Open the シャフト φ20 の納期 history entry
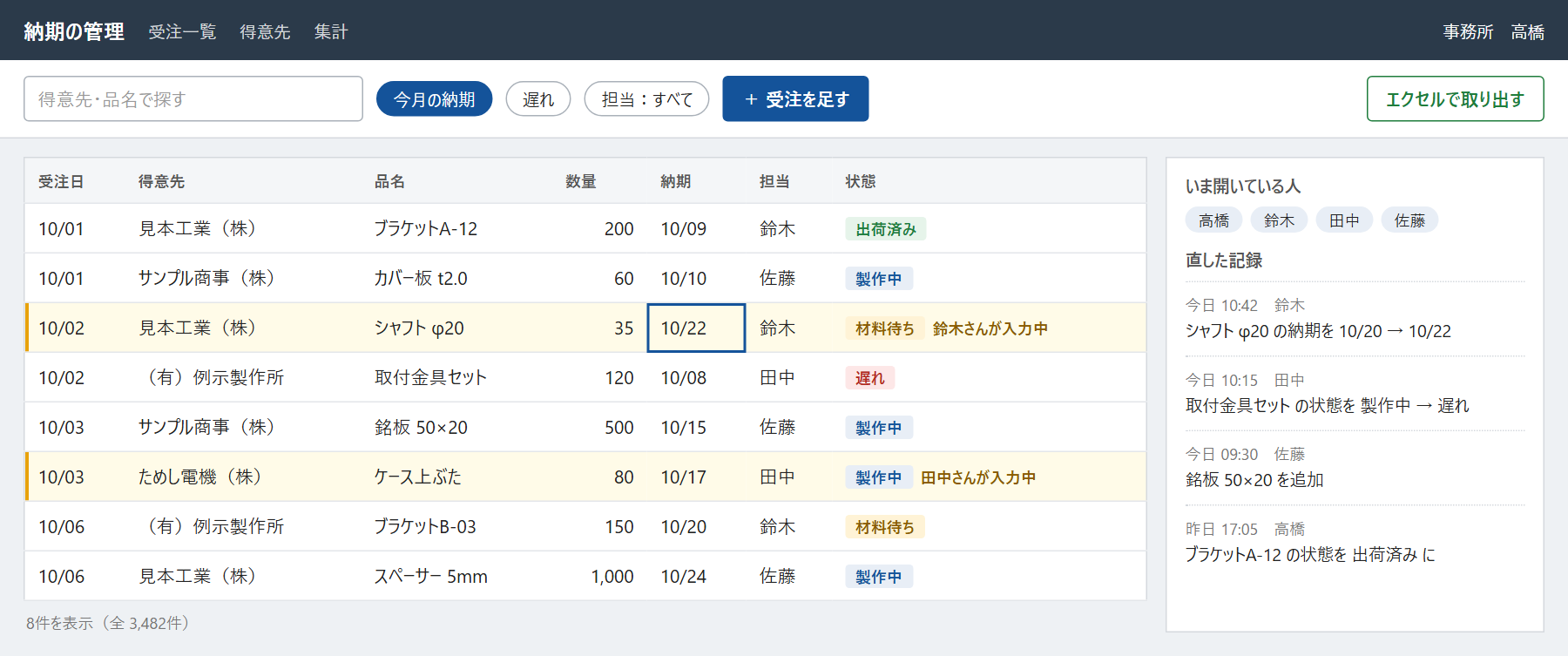The image size is (1568, 656). [x=1355, y=319]
